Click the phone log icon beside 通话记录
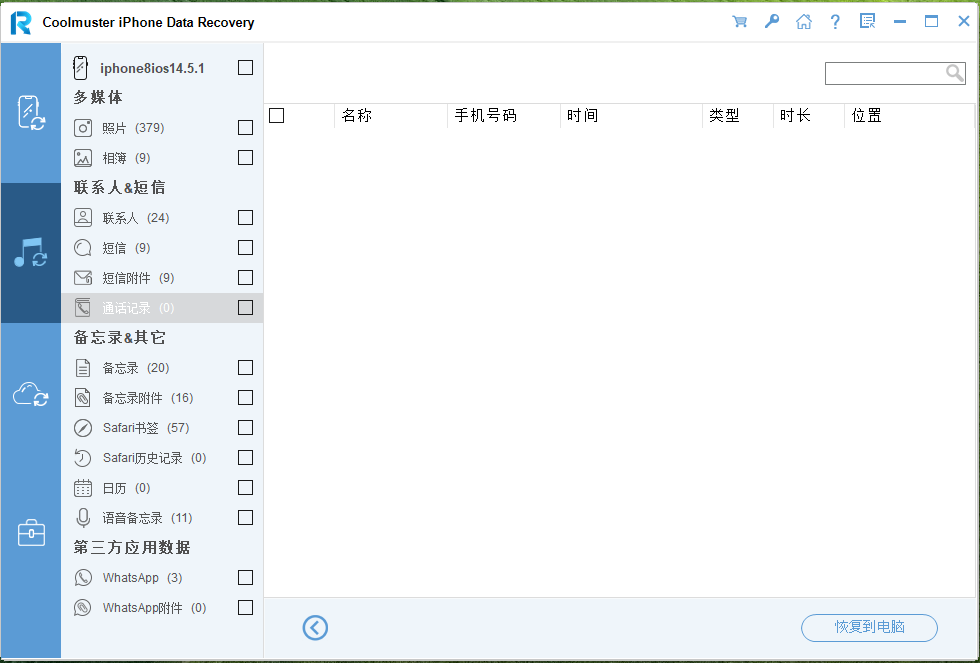The width and height of the screenshot is (980, 663). click(83, 307)
